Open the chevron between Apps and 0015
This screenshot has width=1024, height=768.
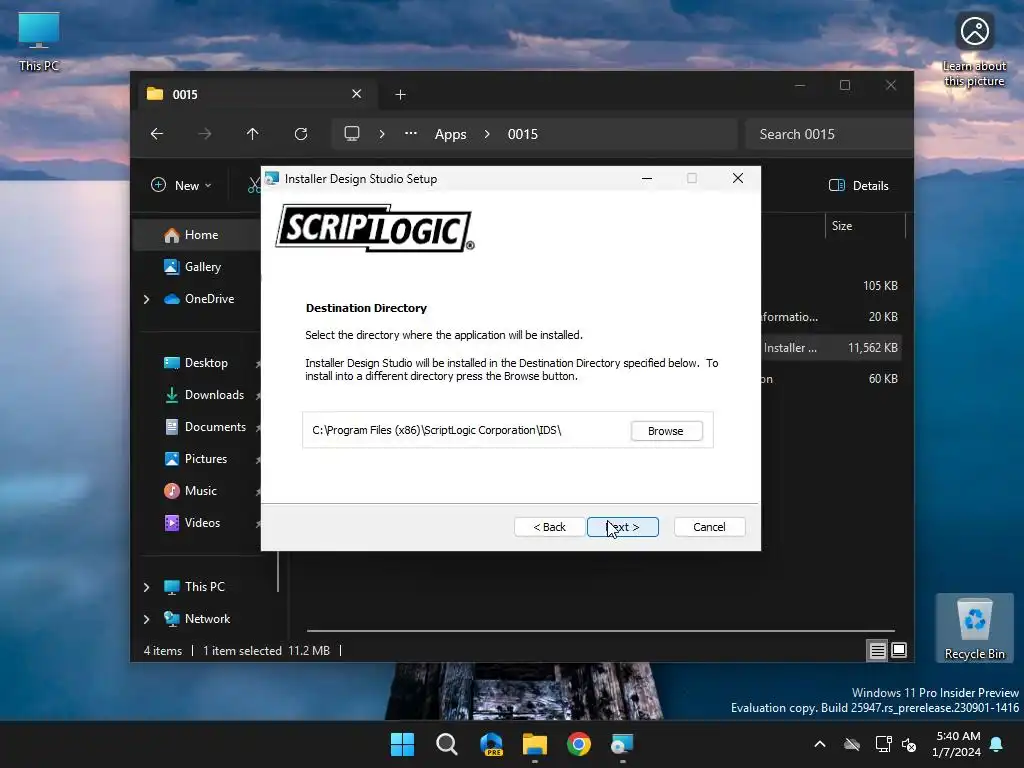point(487,134)
